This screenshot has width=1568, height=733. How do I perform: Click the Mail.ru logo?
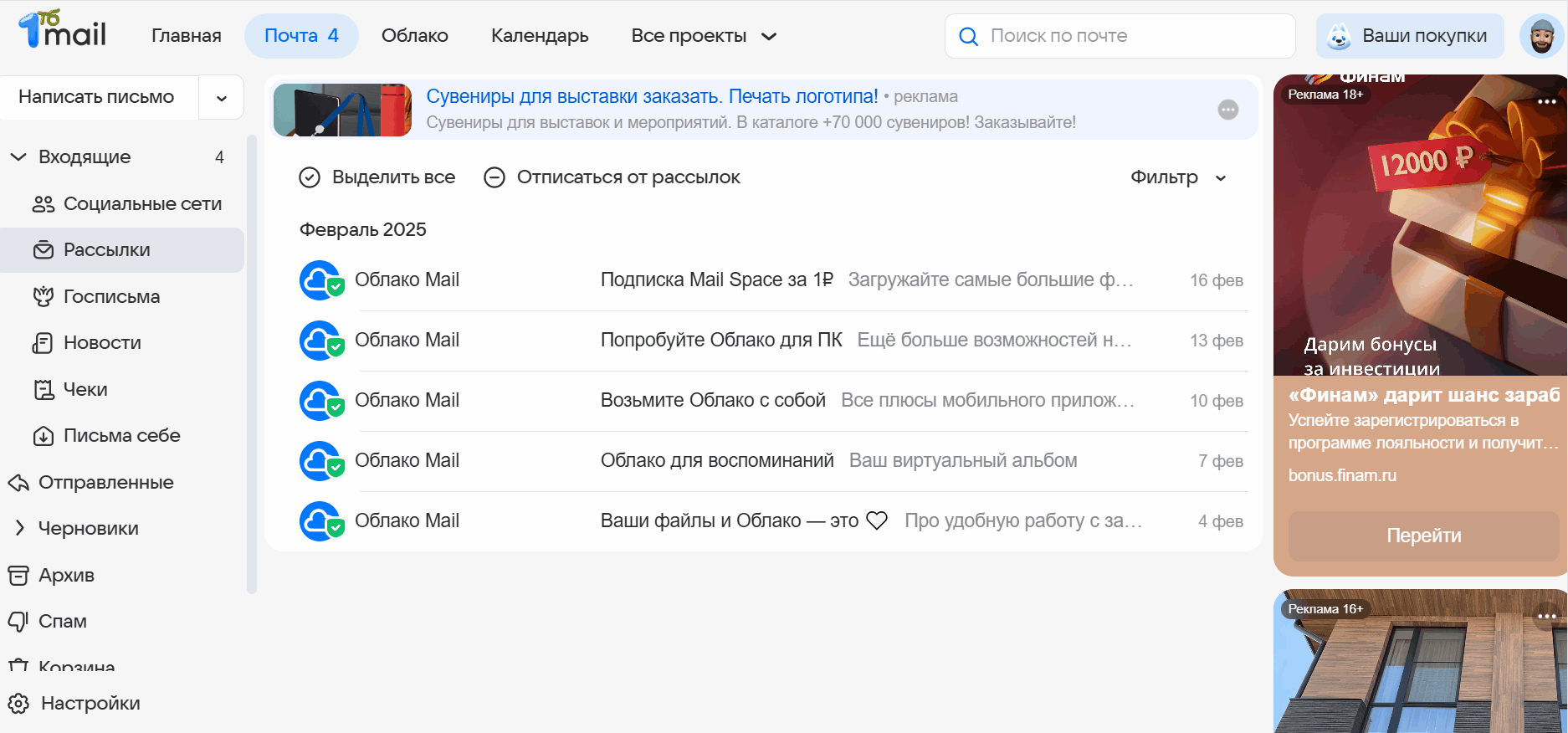[62, 30]
